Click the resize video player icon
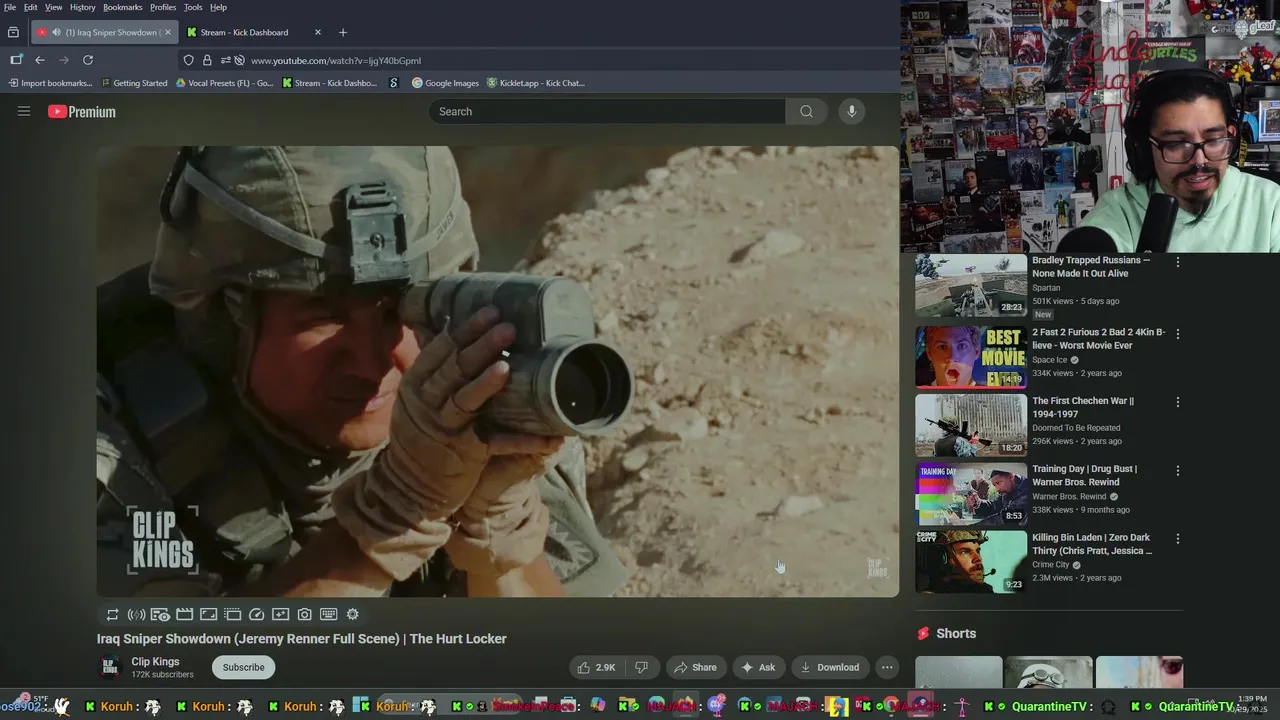The width and height of the screenshot is (1280, 720). pos(209,615)
